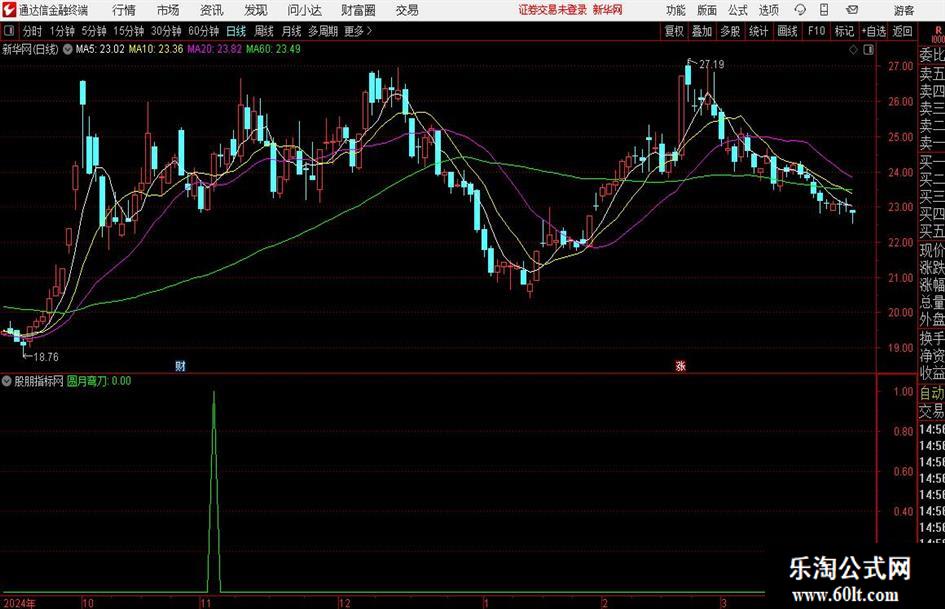945x609 pixels.
Task: Switch to the 30分钟 period tab
Action: coord(166,31)
